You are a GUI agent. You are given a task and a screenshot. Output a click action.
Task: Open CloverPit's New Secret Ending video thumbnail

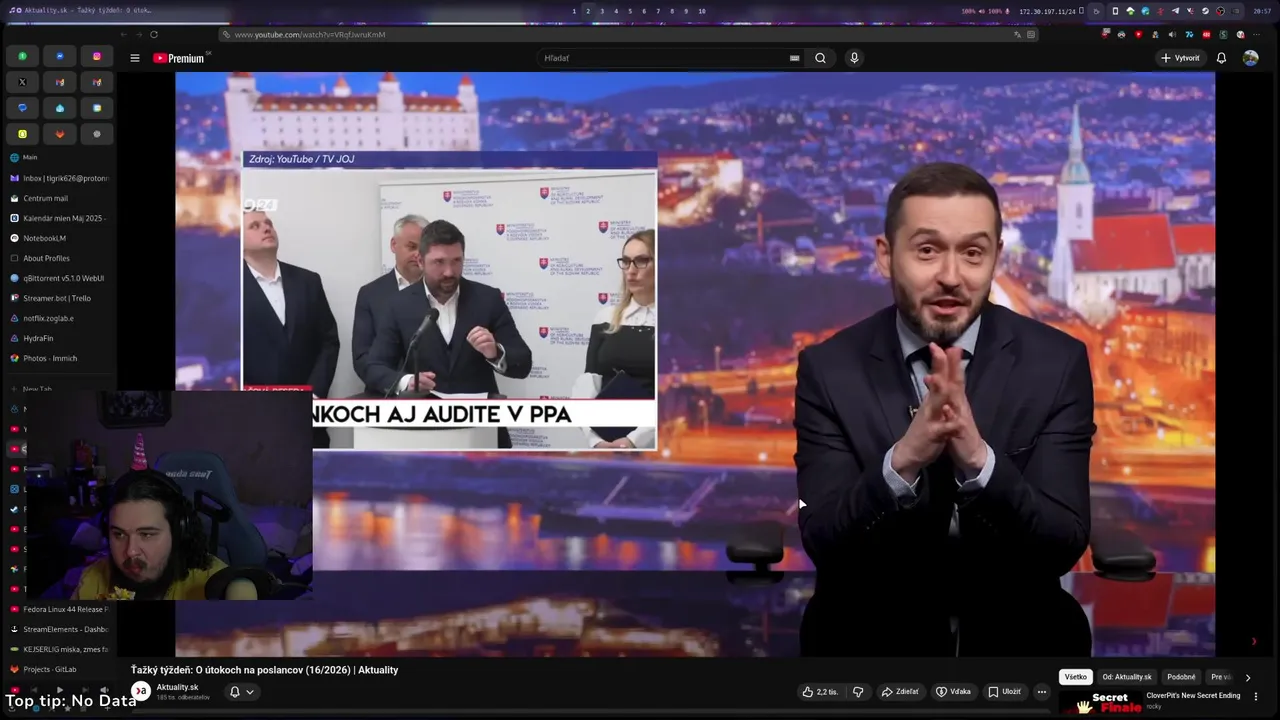click(x=1100, y=702)
